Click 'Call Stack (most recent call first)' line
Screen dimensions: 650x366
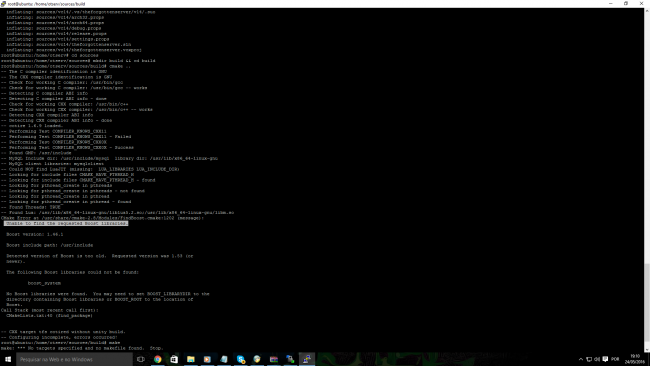tap(50, 310)
